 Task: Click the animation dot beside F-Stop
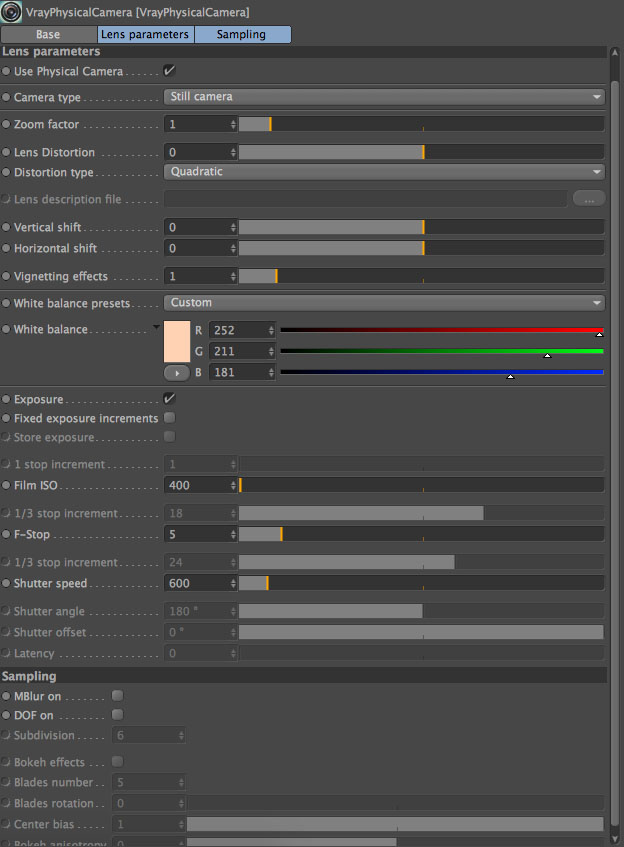(x=6, y=535)
